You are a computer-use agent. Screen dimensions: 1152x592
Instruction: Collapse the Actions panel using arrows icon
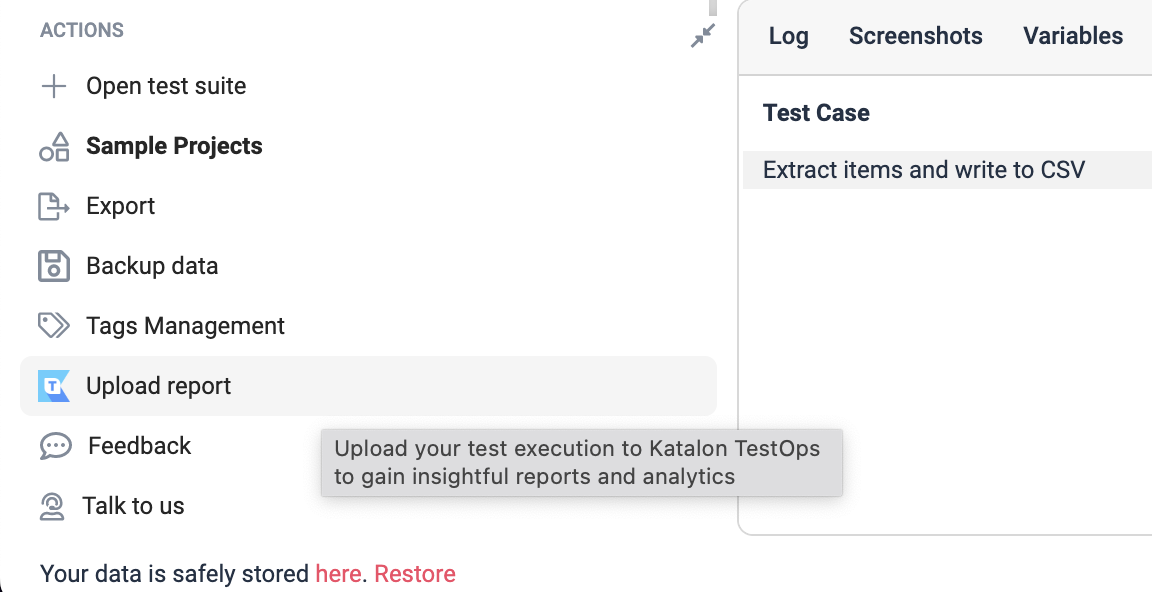pos(703,36)
